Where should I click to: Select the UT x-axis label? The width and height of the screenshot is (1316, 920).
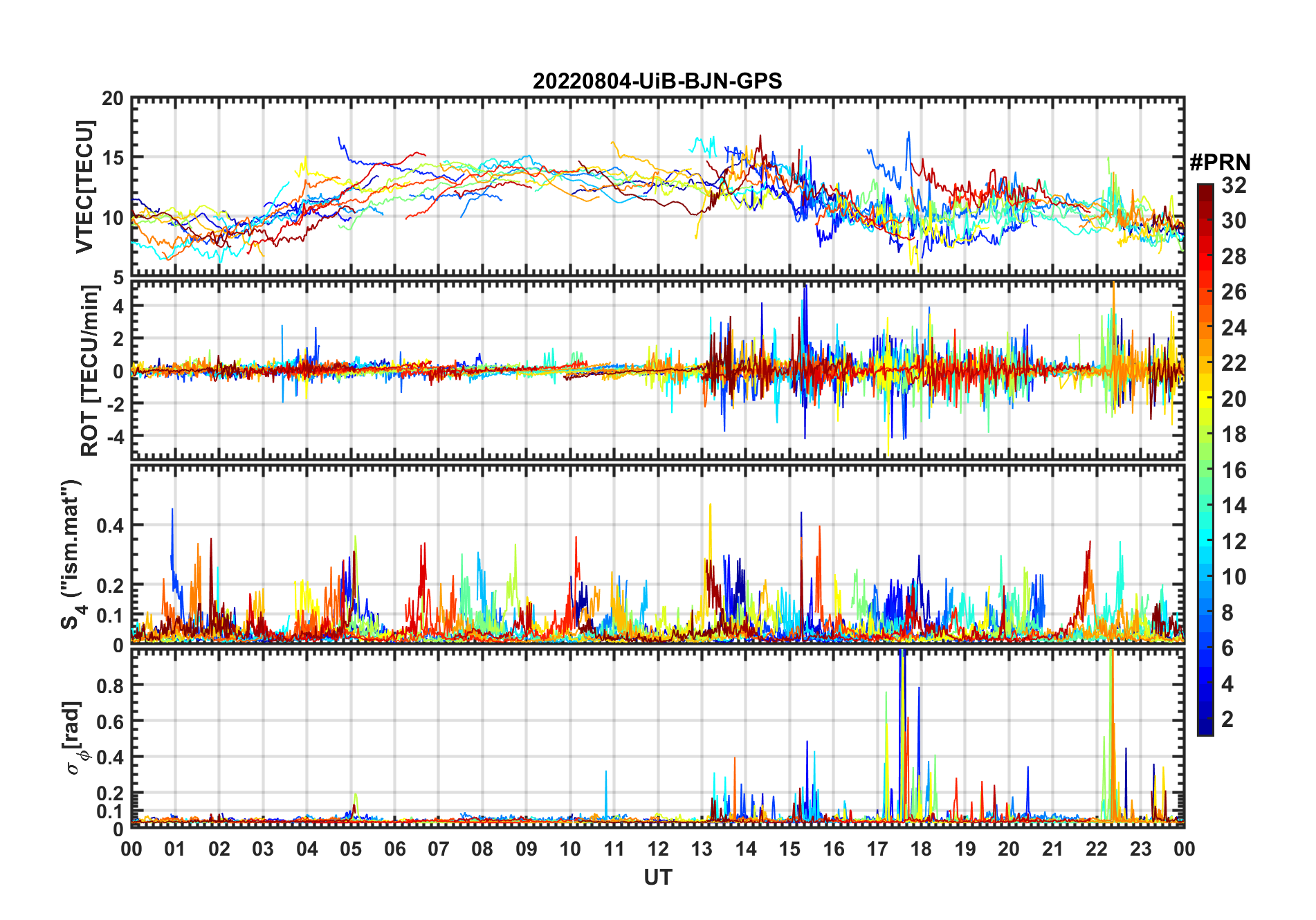658,878
